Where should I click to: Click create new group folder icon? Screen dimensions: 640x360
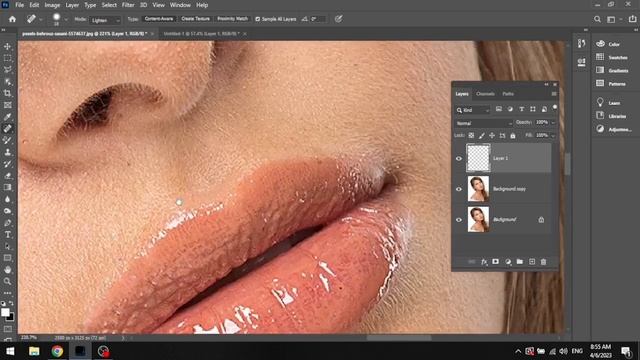coord(520,262)
